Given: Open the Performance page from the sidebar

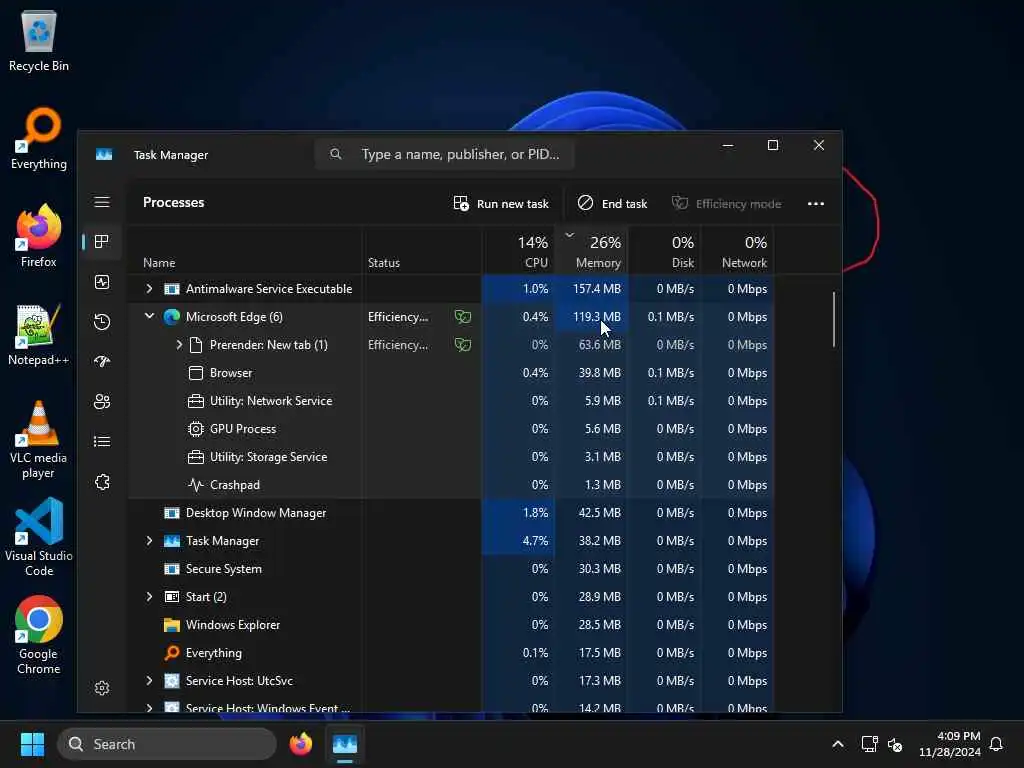Looking at the screenshot, I should (x=102, y=282).
